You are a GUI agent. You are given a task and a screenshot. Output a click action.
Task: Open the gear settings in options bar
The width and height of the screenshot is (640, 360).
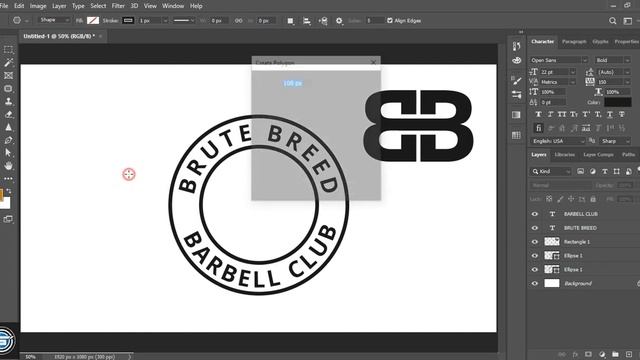pyautogui.click(x=339, y=21)
